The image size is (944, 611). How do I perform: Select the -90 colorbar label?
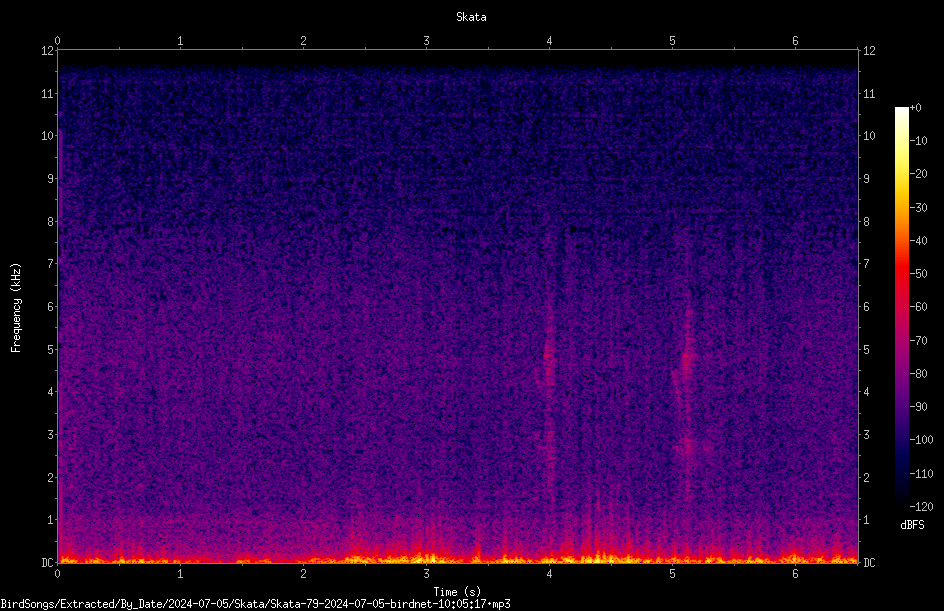(x=918, y=407)
